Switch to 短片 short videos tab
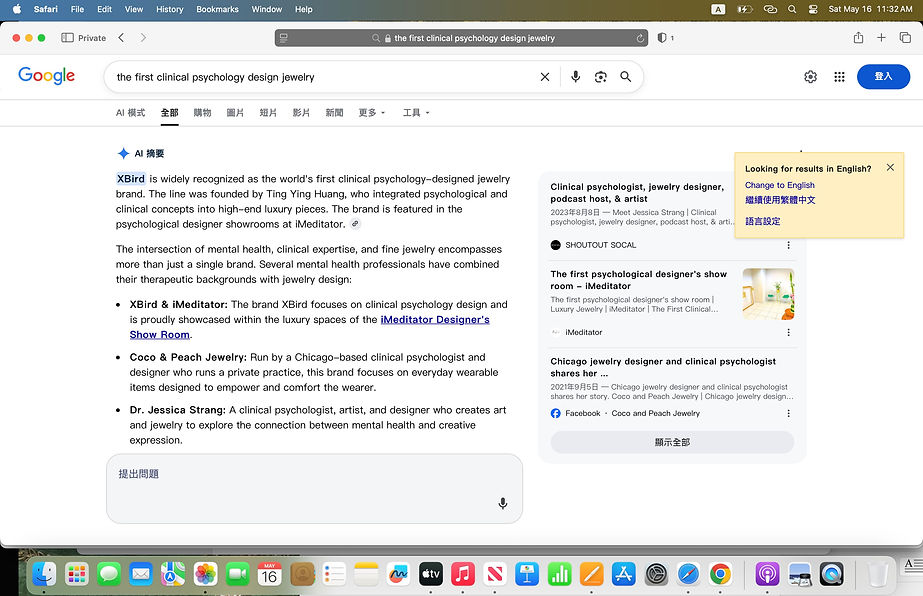This screenshot has width=923, height=596. pyautogui.click(x=268, y=112)
